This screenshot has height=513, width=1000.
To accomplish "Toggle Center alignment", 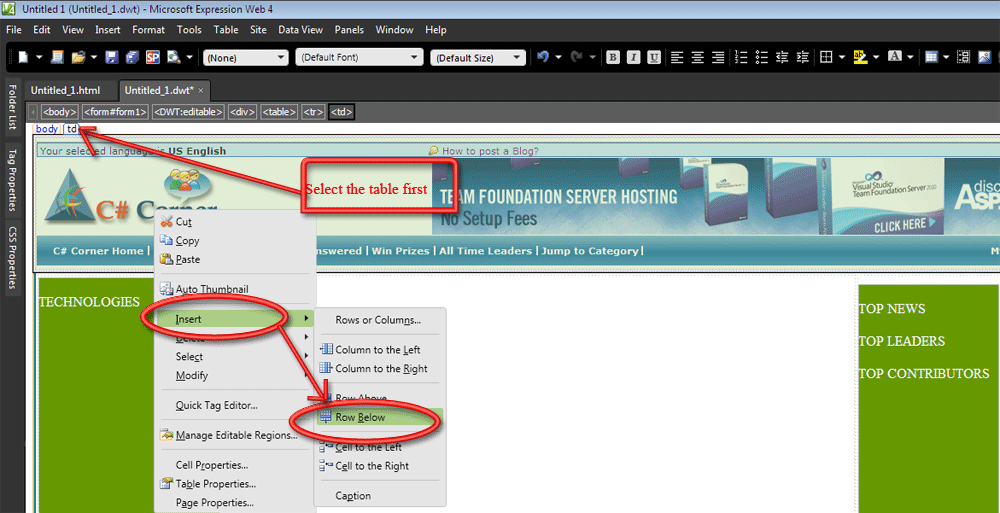I will tap(698, 57).
